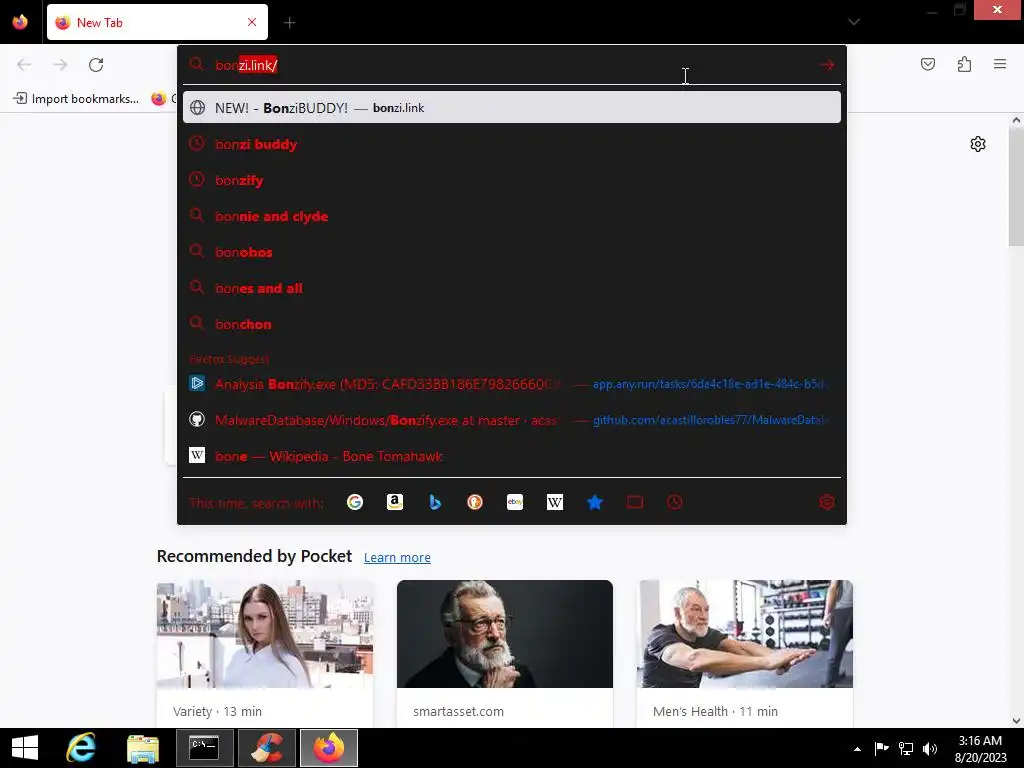Select the bonzi buddy history suggestion
Screen dimensions: 1024x768
tap(512, 144)
